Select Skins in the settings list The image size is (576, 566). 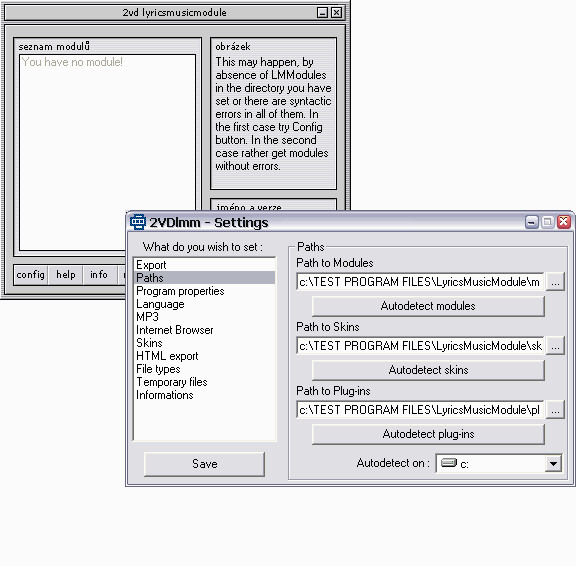pos(204,343)
